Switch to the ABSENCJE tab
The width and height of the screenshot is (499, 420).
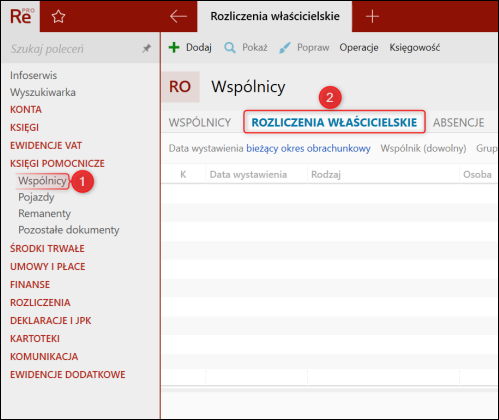(458, 123)
